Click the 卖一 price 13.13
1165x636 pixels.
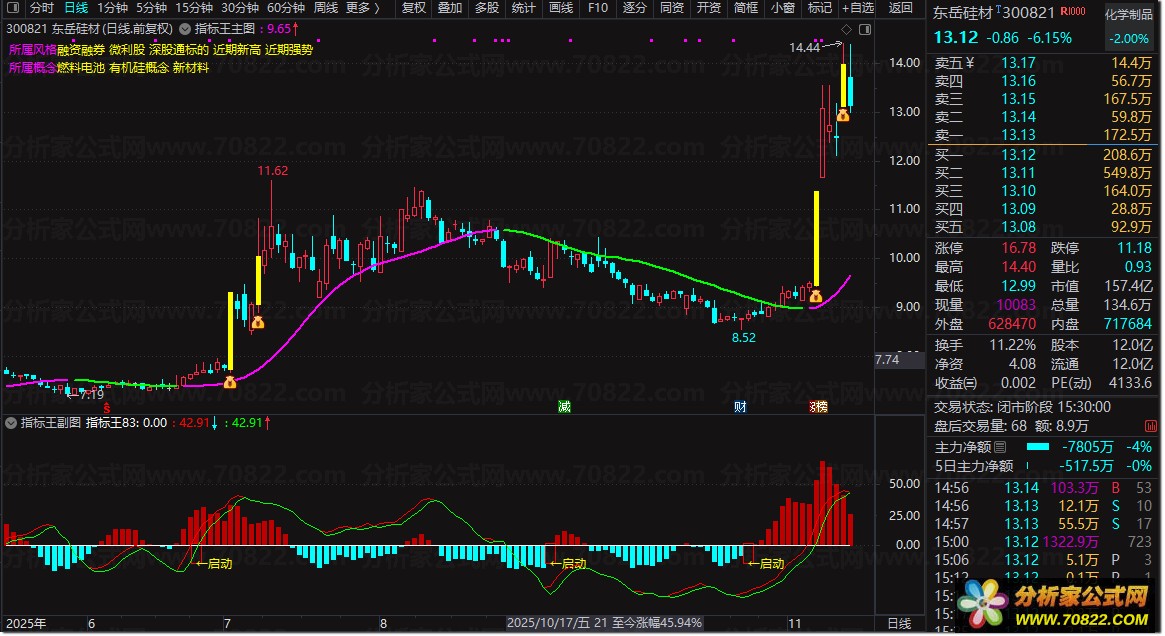[x=1018, y=135]
